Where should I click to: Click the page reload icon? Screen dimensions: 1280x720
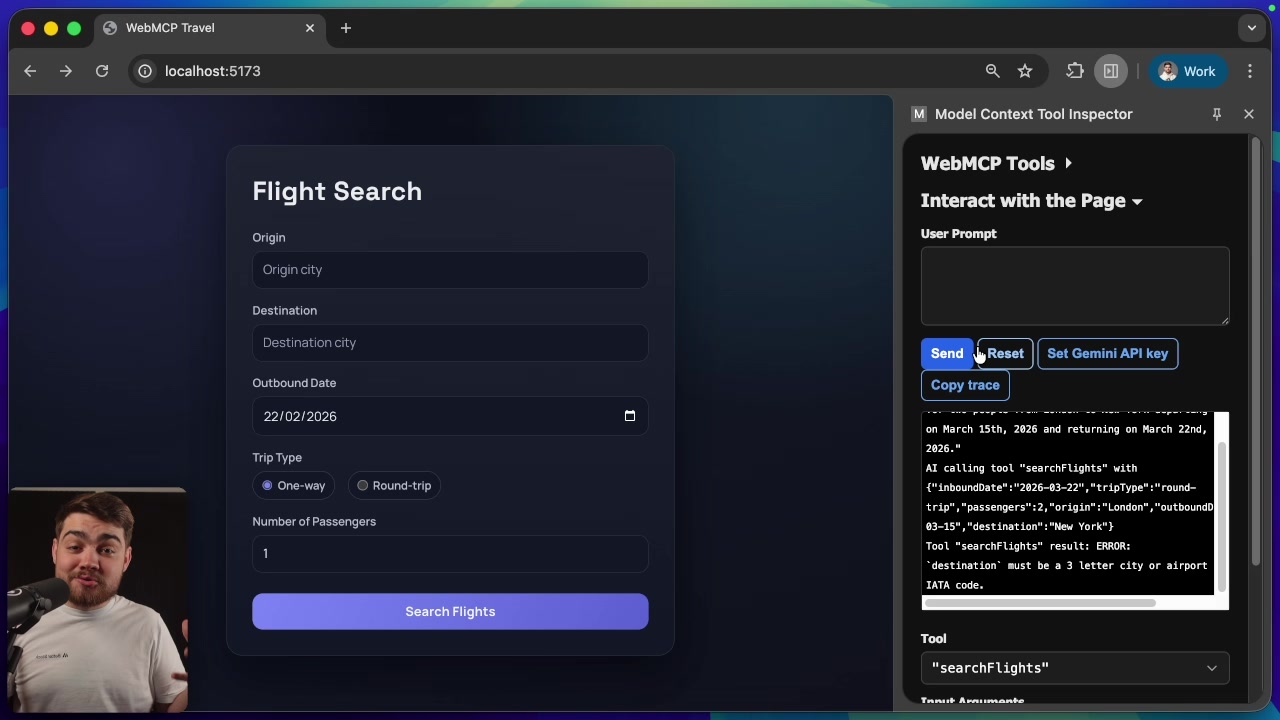tap(101, 71)
